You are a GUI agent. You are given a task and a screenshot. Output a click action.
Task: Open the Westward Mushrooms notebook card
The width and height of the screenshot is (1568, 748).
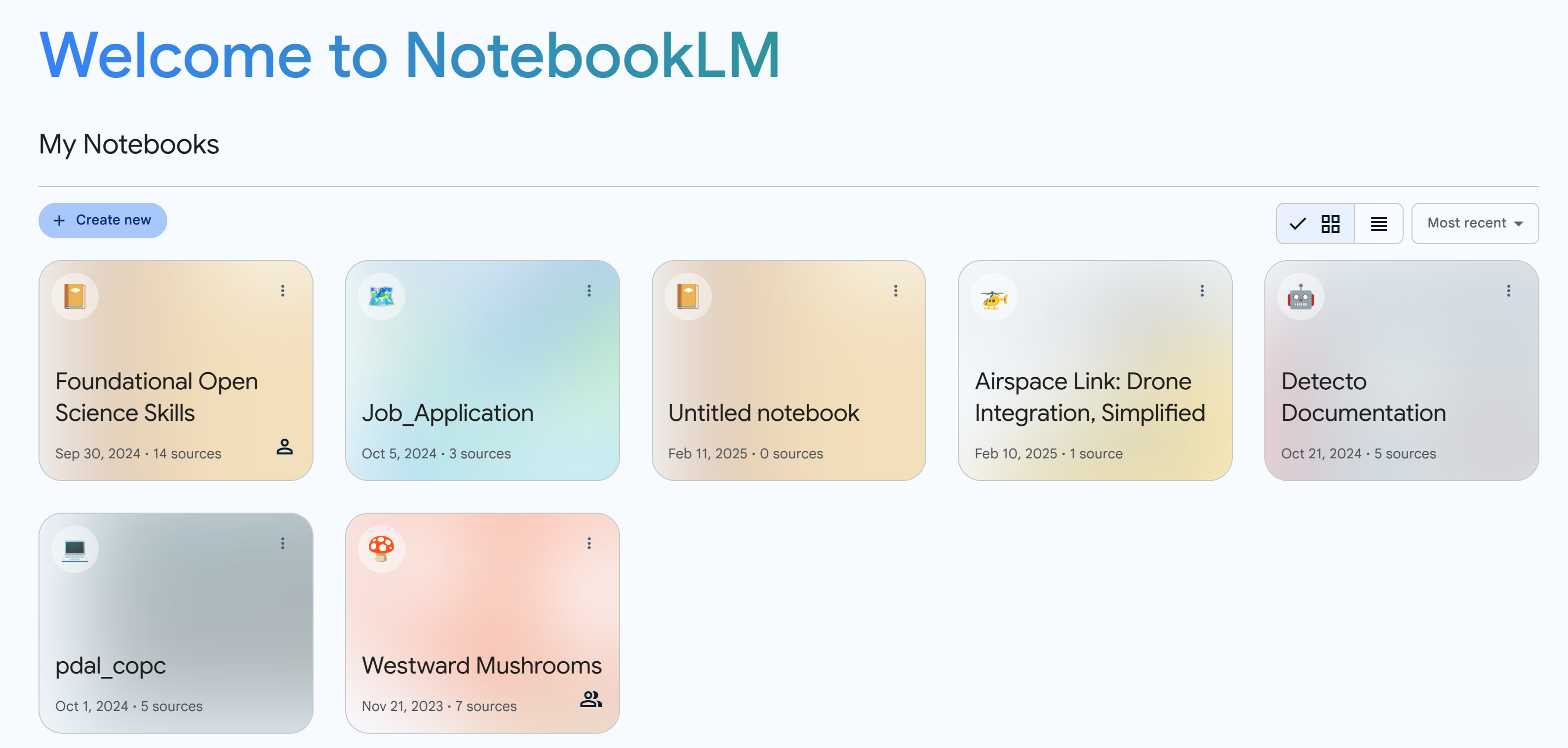click(x=481, y=665)
